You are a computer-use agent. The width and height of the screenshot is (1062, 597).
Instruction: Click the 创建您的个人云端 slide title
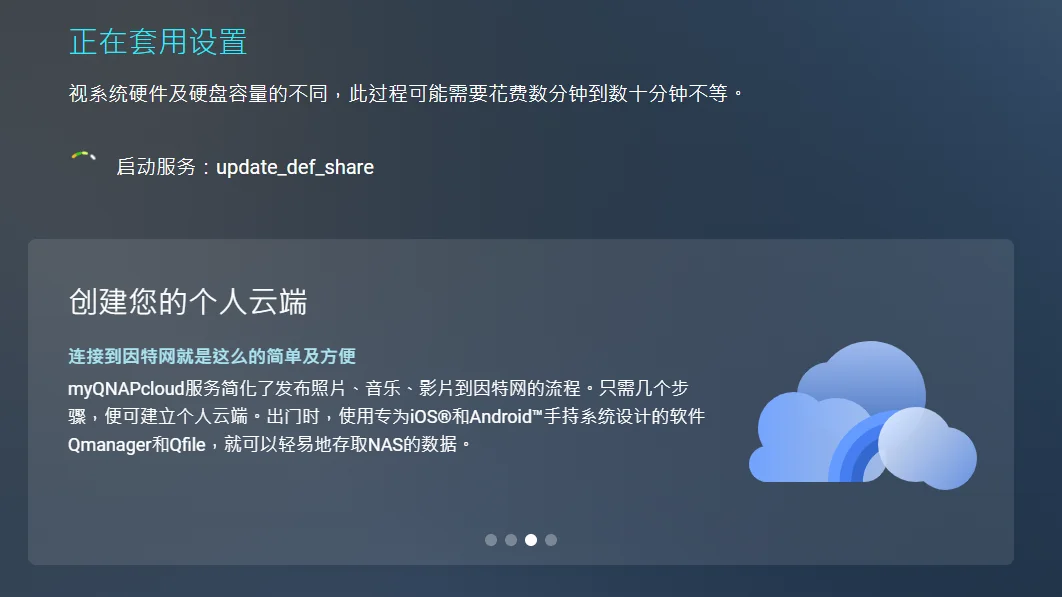pyautogui.click(x=188, y=302)
